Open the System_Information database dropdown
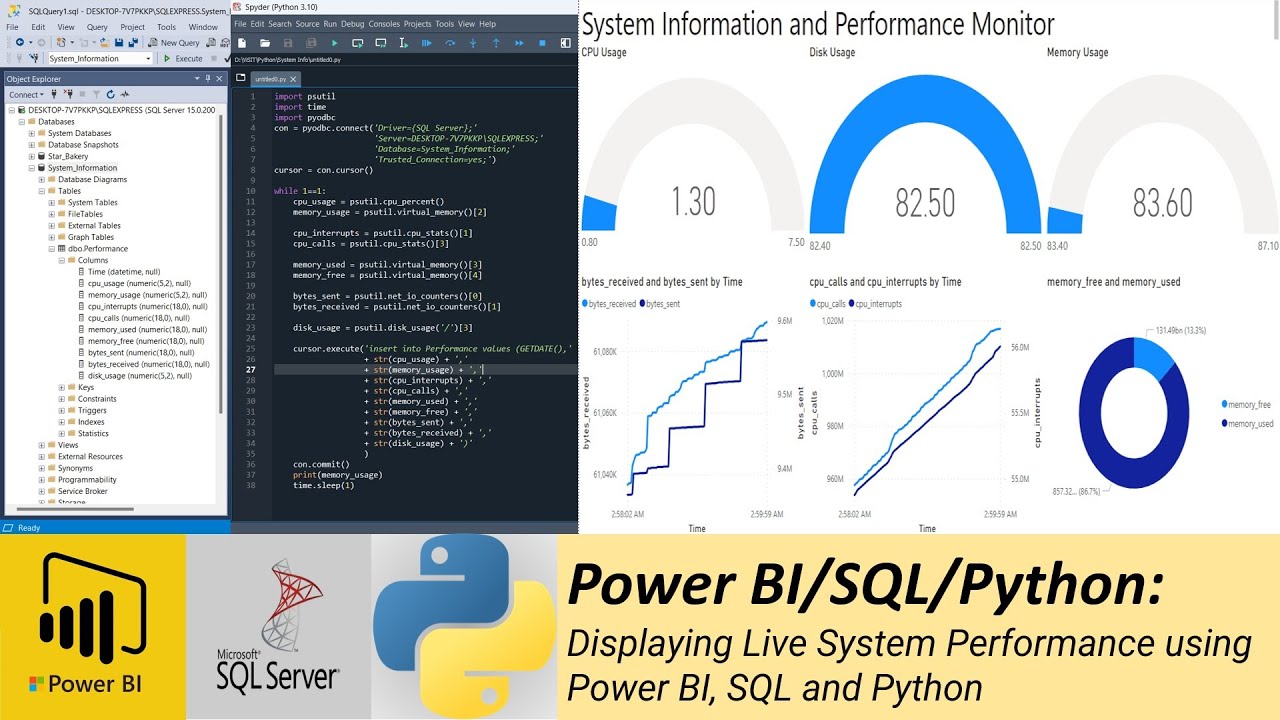The image size is (1280, 720). tap(148, 58)
